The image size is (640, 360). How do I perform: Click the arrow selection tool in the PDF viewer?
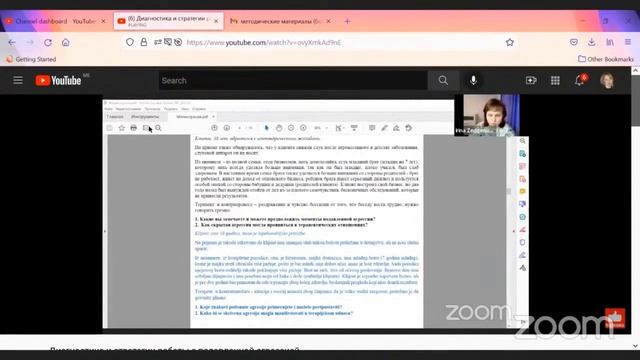(x=267, y=128)
